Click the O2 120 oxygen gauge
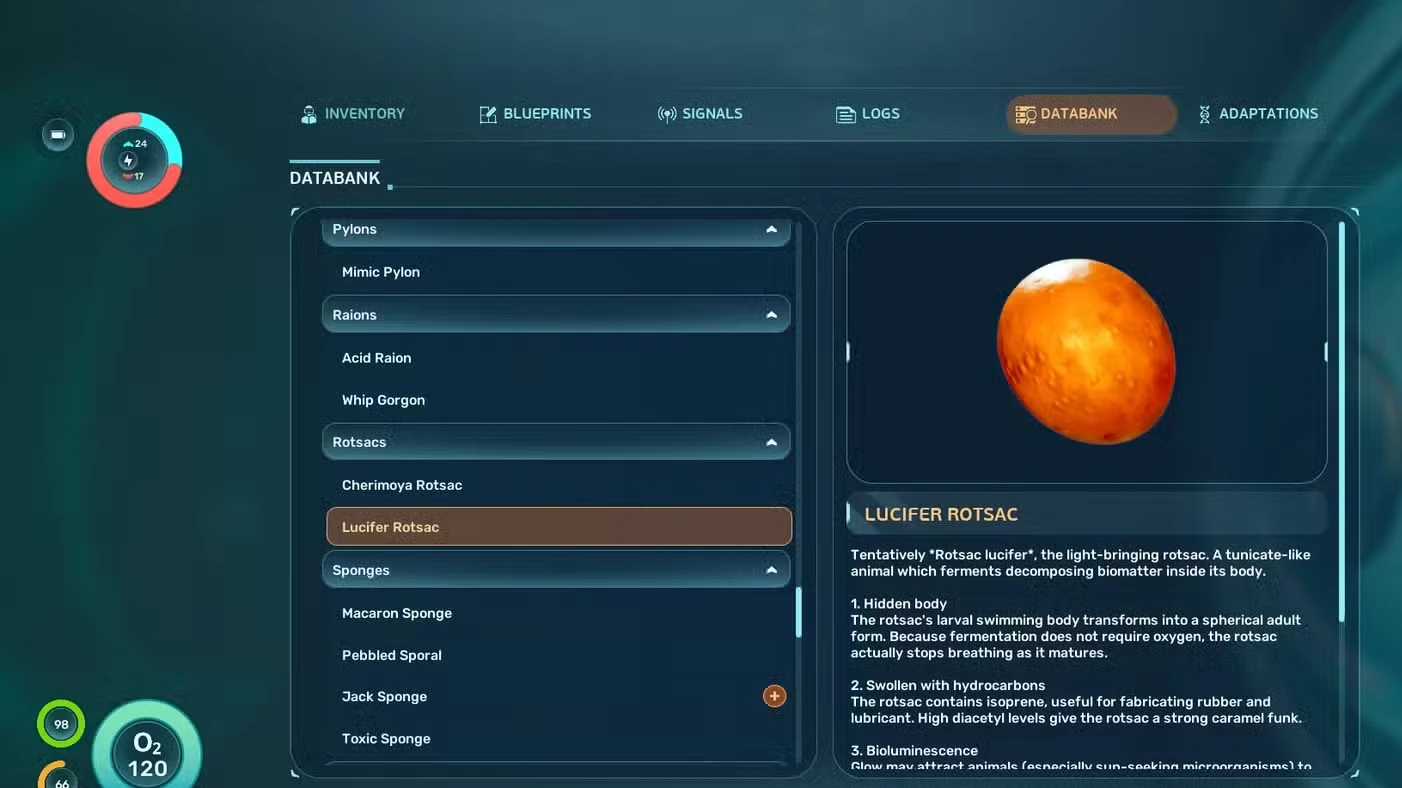Image resolution: width=1402 pixels, height=788 pixels. click(x=147, y=755)
